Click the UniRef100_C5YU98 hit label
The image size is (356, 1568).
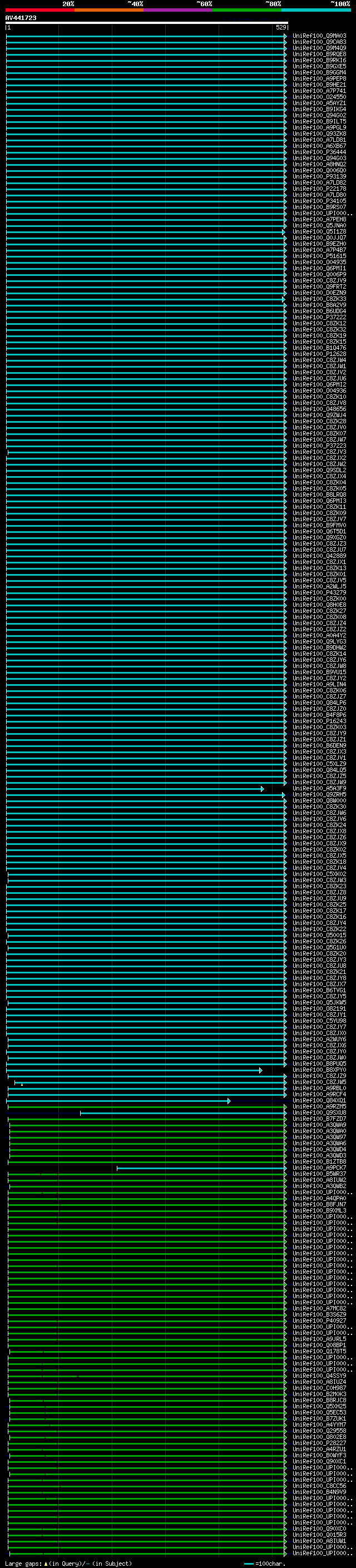[319, 1021]
